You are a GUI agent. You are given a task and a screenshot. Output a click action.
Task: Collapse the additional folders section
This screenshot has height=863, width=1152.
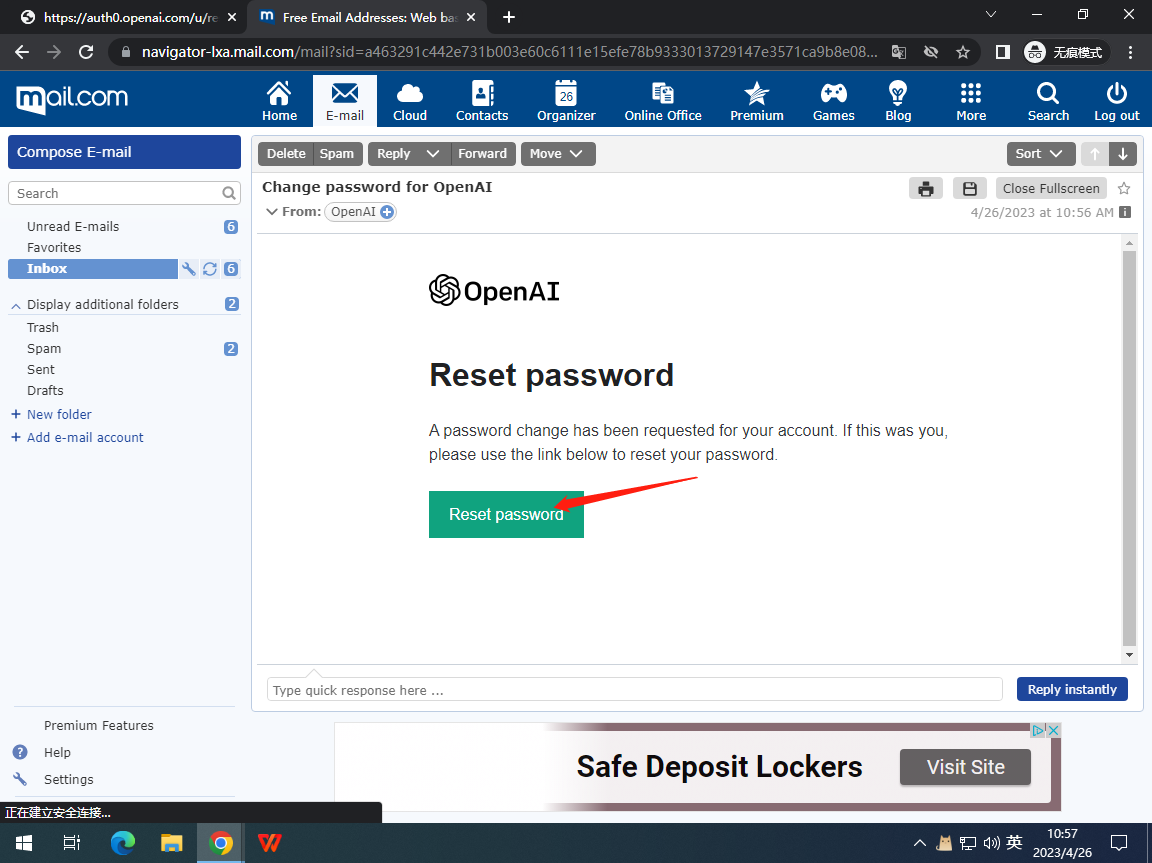point(16,305)
